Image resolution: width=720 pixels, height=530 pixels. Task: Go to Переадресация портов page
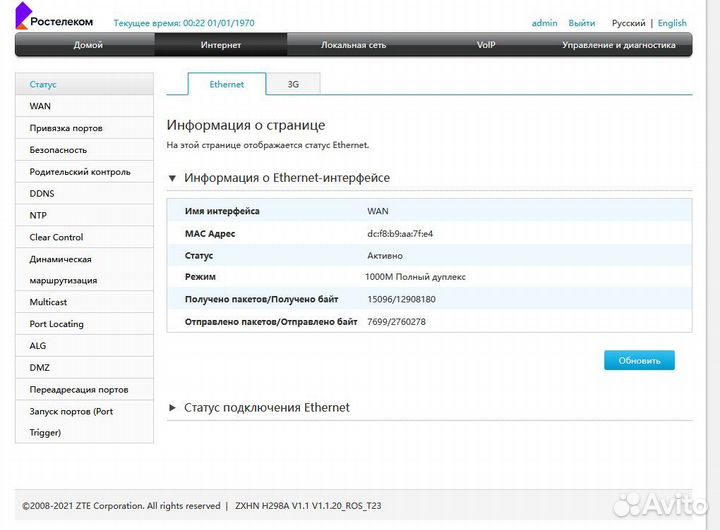click(x=78, y=389)
